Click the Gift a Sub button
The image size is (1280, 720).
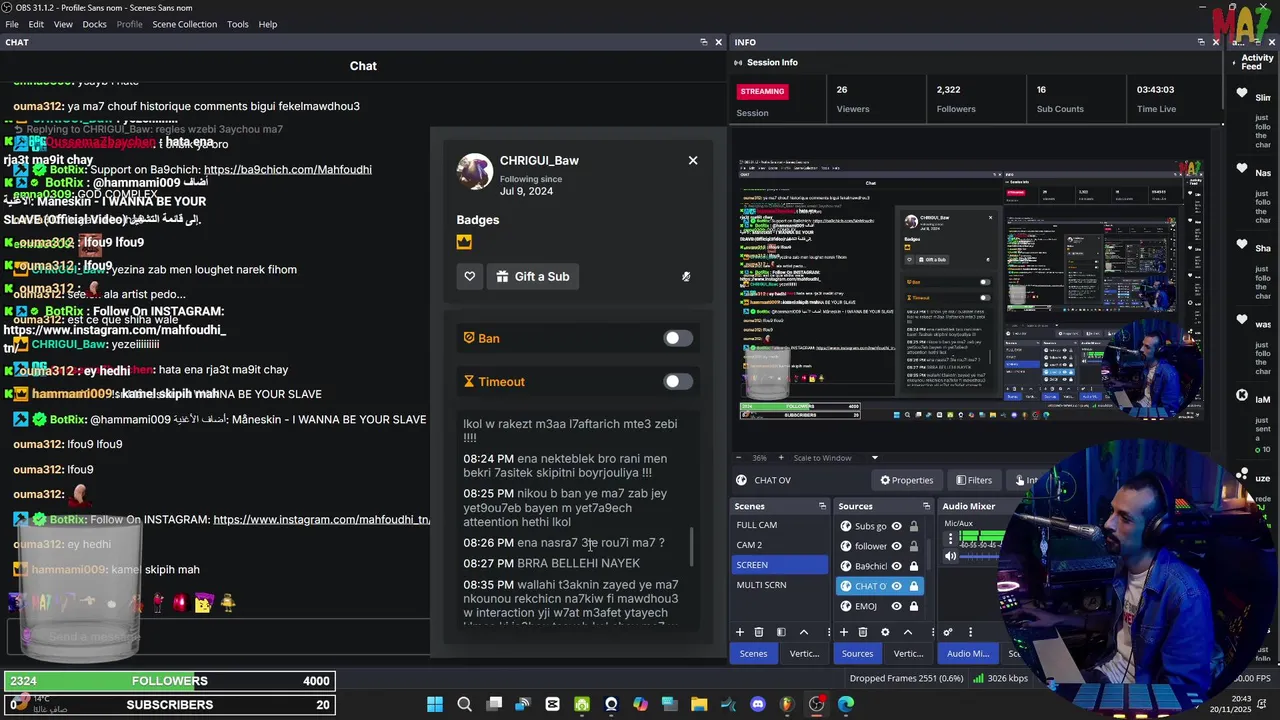tap(533, 277)
